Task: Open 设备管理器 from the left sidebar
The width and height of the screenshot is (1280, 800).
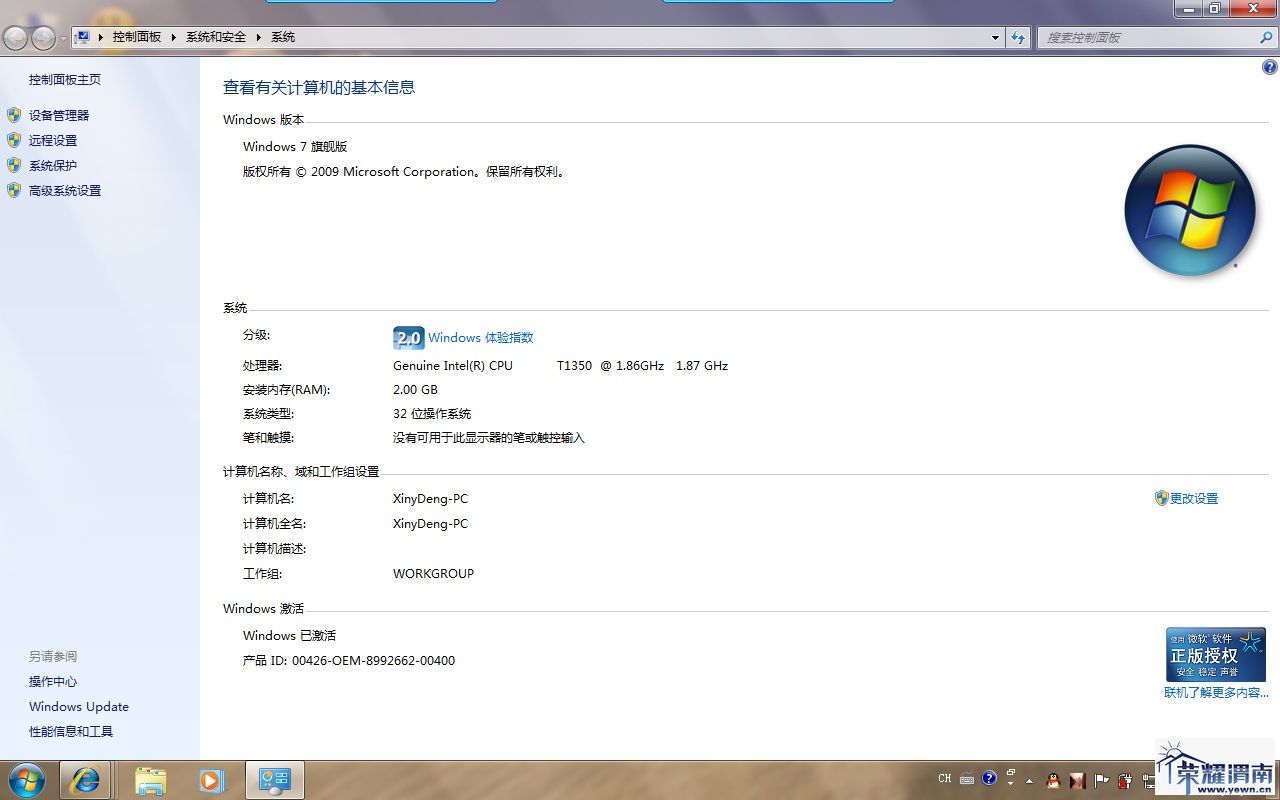Action: click(59, 115)
